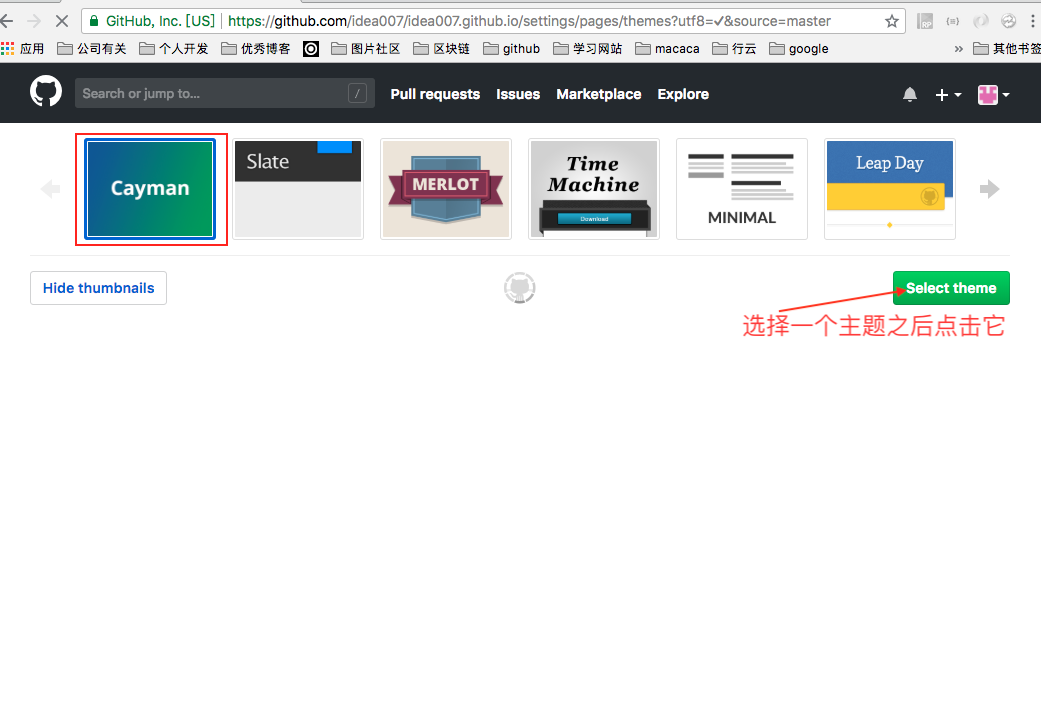Screen dimensions: 1041x703
Task: Open the browser three-dot menu
Action: click(x=1033, y=21)
